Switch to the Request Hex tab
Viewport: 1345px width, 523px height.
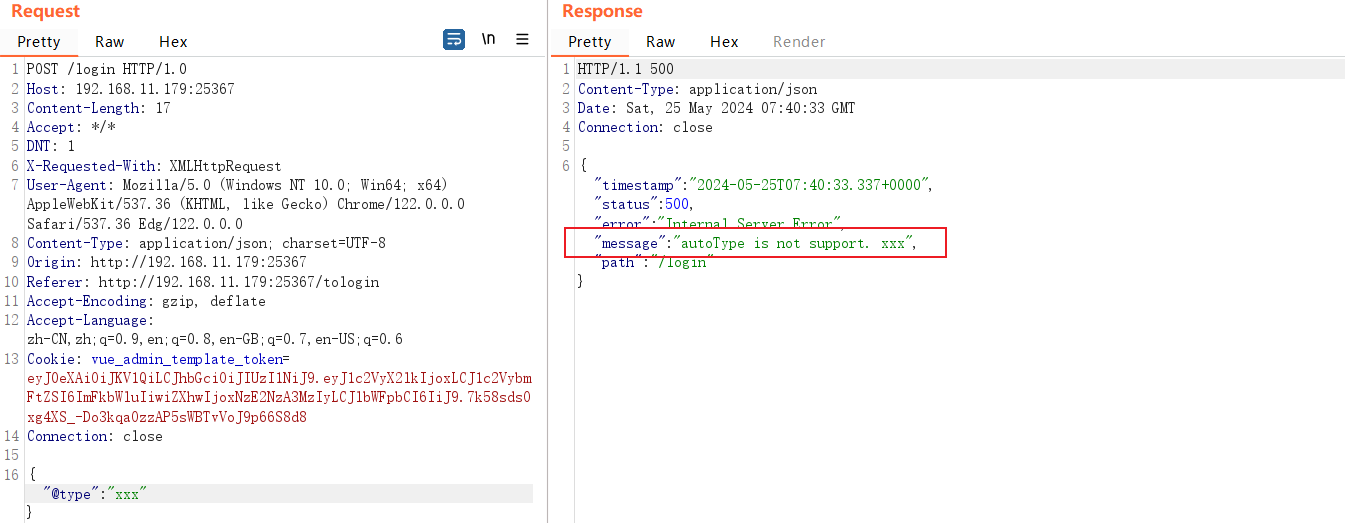(x=173, y=42)
